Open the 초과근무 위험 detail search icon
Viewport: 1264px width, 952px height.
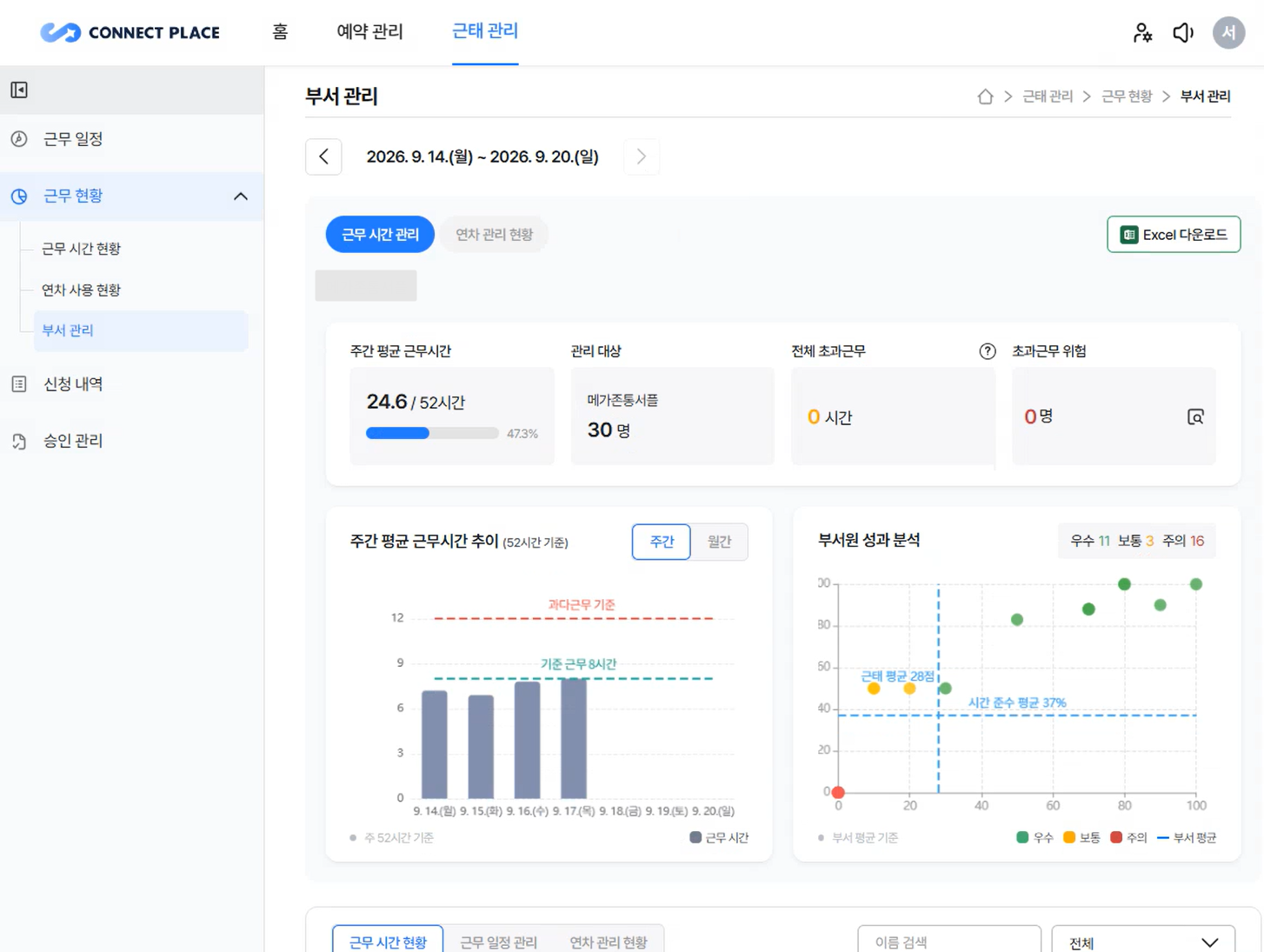coord(1195,416)
